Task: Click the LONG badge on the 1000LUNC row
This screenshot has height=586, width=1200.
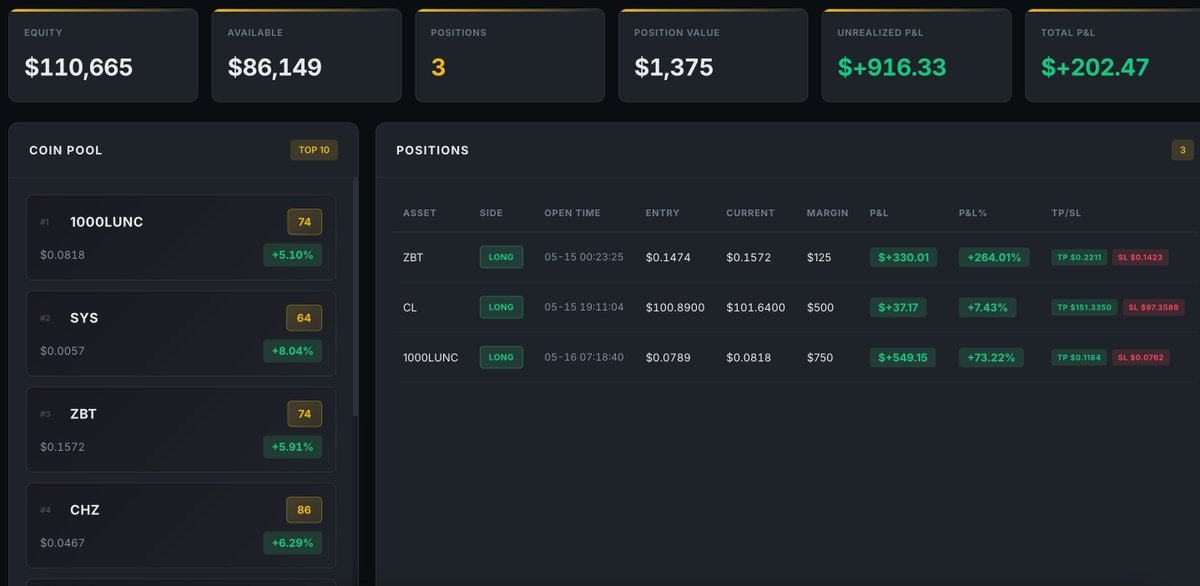Action: (x=501, y=357)
